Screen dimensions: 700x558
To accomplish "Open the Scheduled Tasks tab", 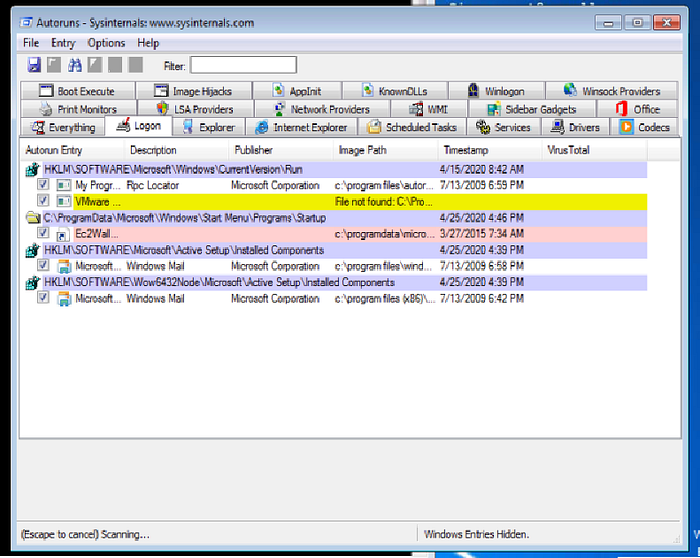I will point(412,127).
